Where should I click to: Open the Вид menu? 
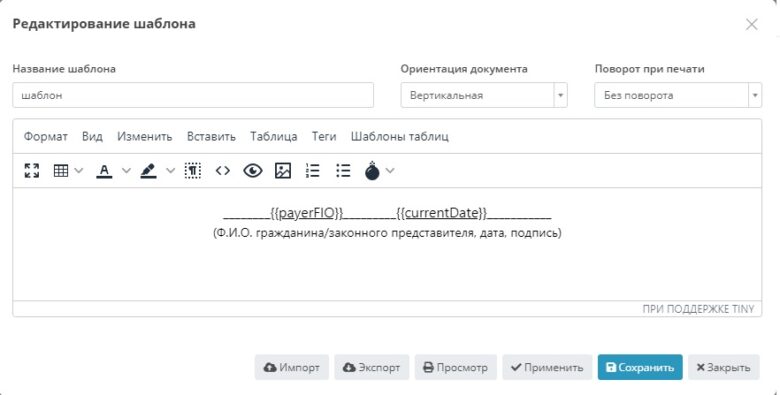pyautogui.click(x=93, y=136)
